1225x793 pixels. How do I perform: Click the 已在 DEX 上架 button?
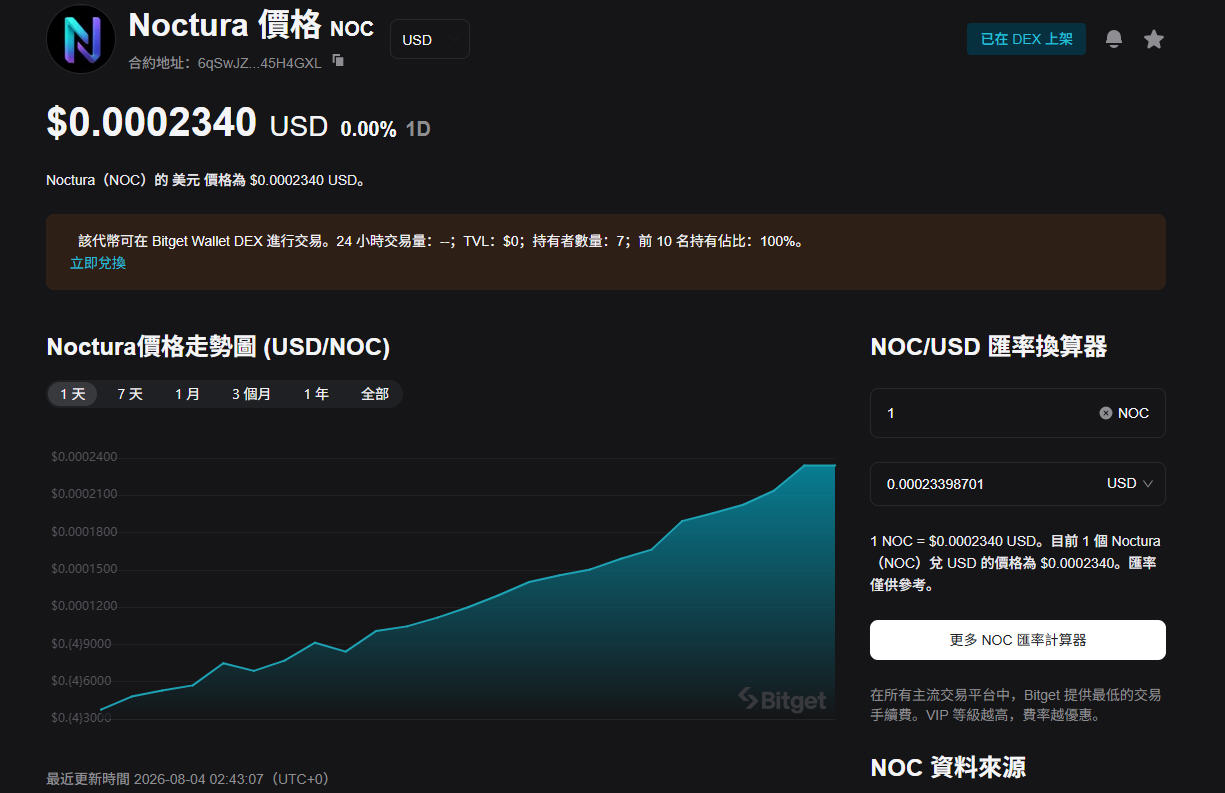(x=1026, y=39)
